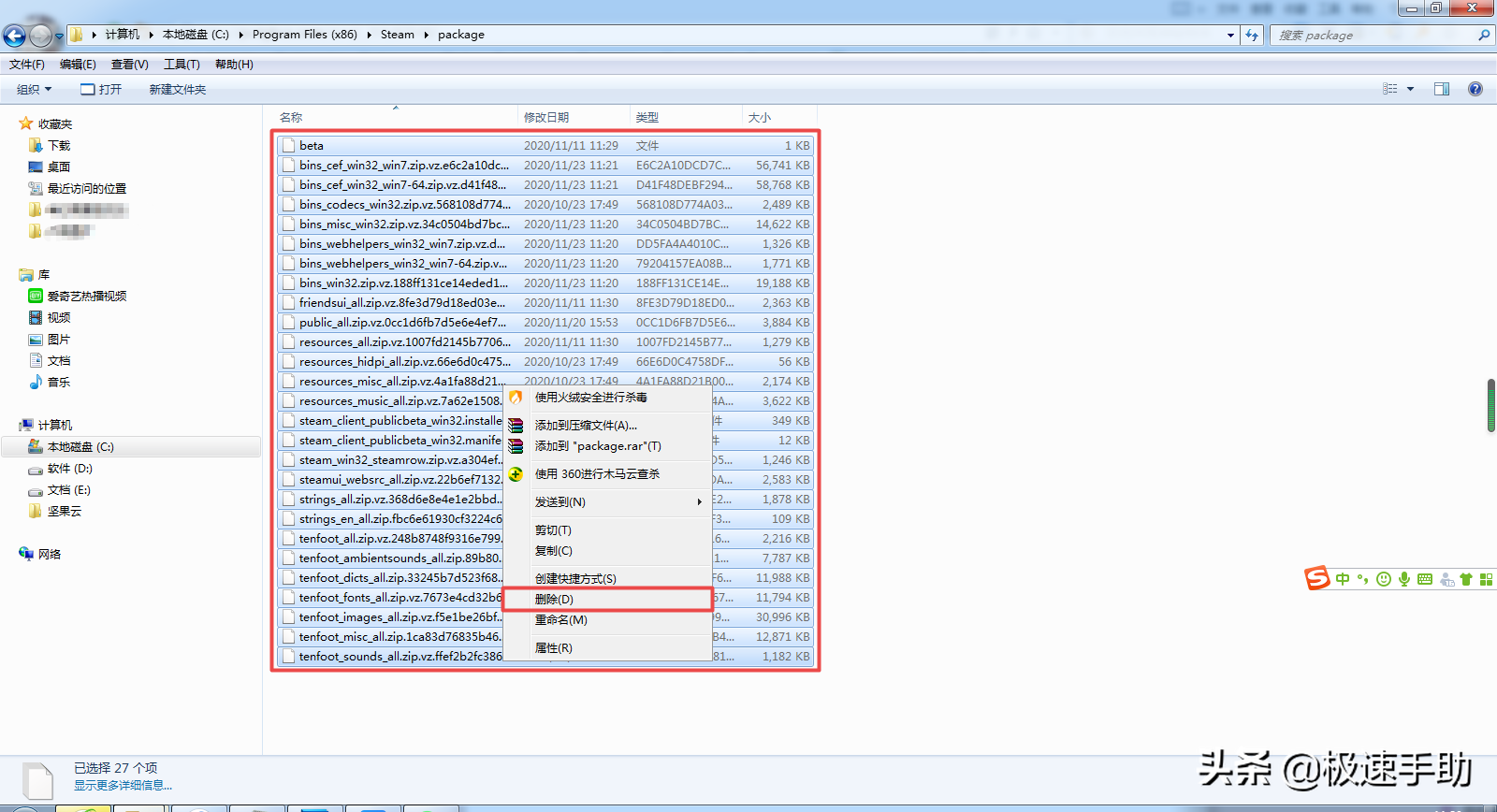Click 计算机 in address breadcrumb
The width and height of the screenshot is (1497, 812).
[123, 35]
